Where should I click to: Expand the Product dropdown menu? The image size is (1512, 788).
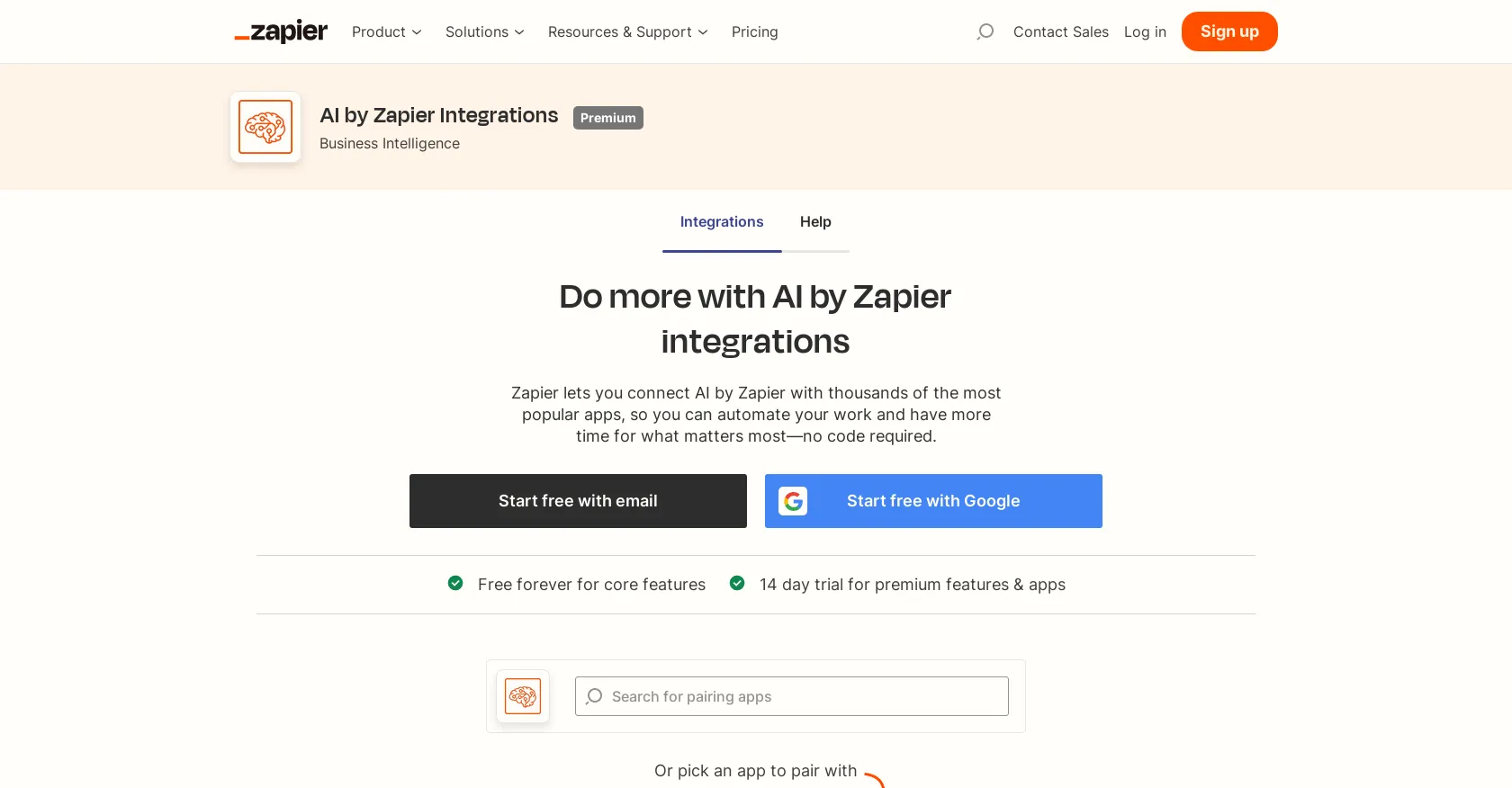[387, 31]
